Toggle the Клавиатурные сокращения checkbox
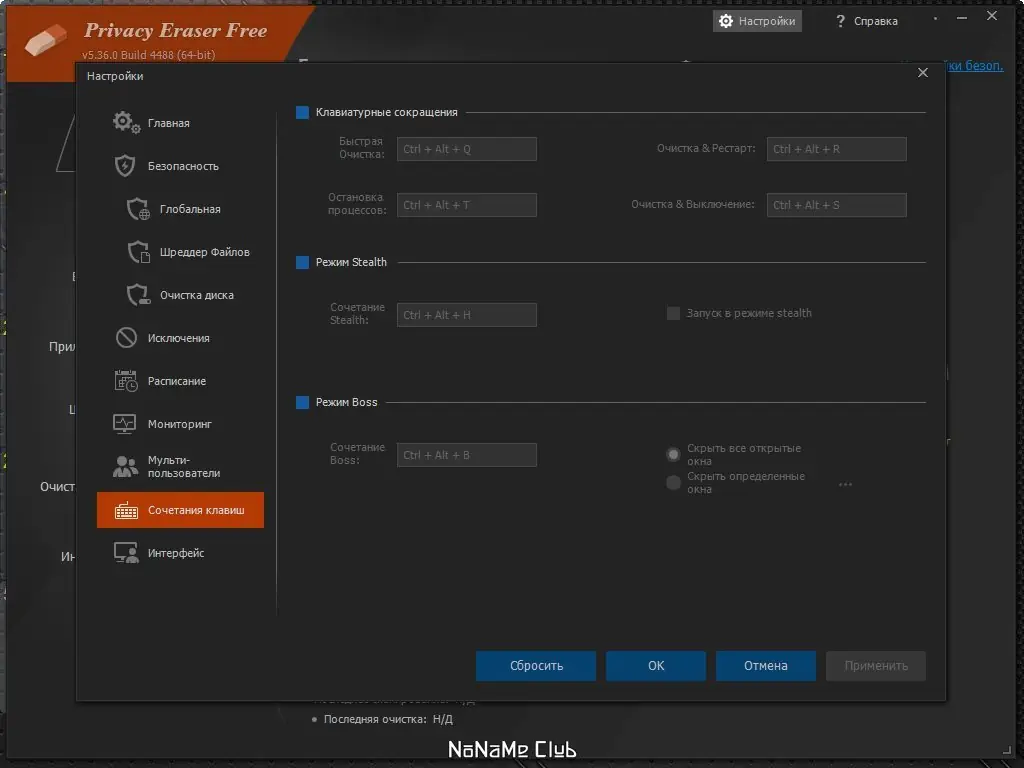This screenshot has height=768, width=1024. tap(302, 112)
